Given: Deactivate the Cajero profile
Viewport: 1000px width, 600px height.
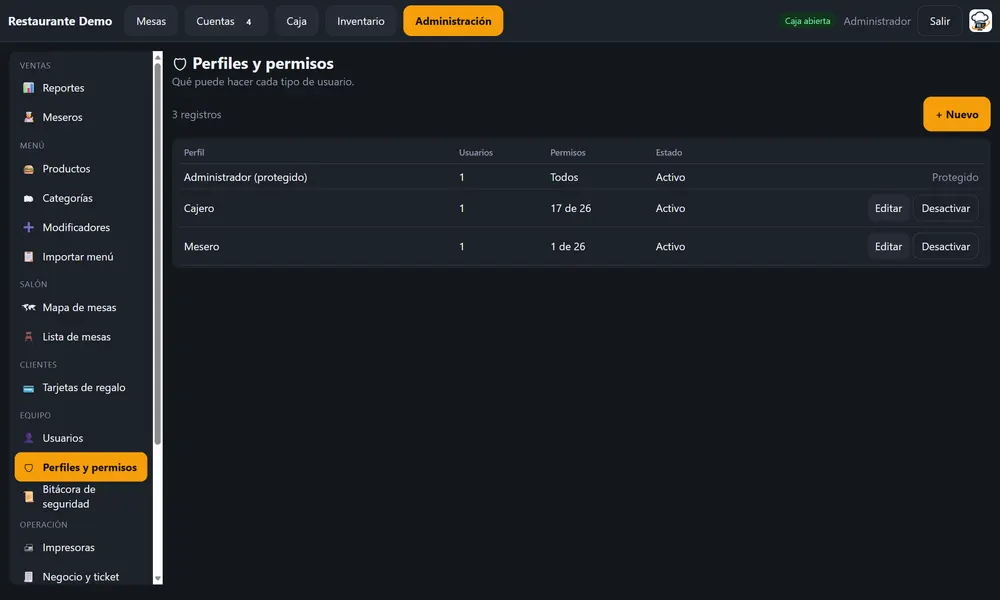Looking at the screenshot, I should [946, 209].
